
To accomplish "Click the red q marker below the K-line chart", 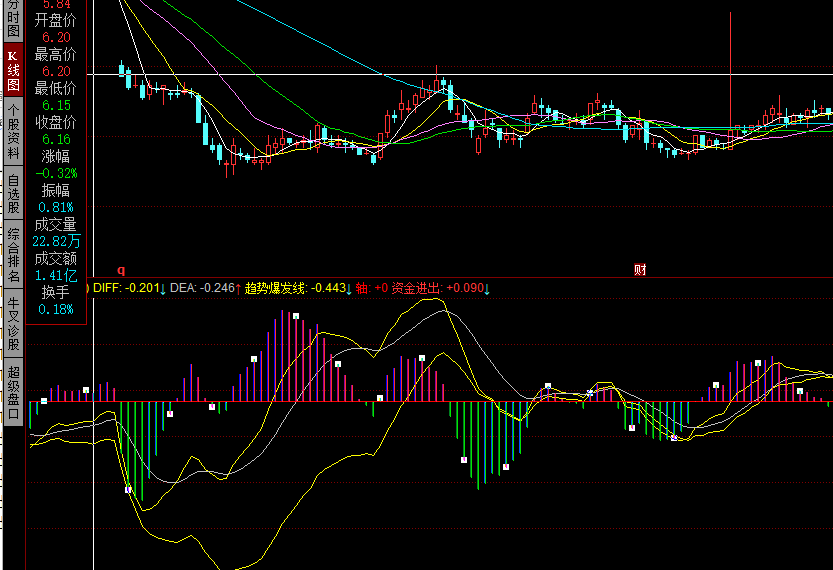I will tap(121, 270).
